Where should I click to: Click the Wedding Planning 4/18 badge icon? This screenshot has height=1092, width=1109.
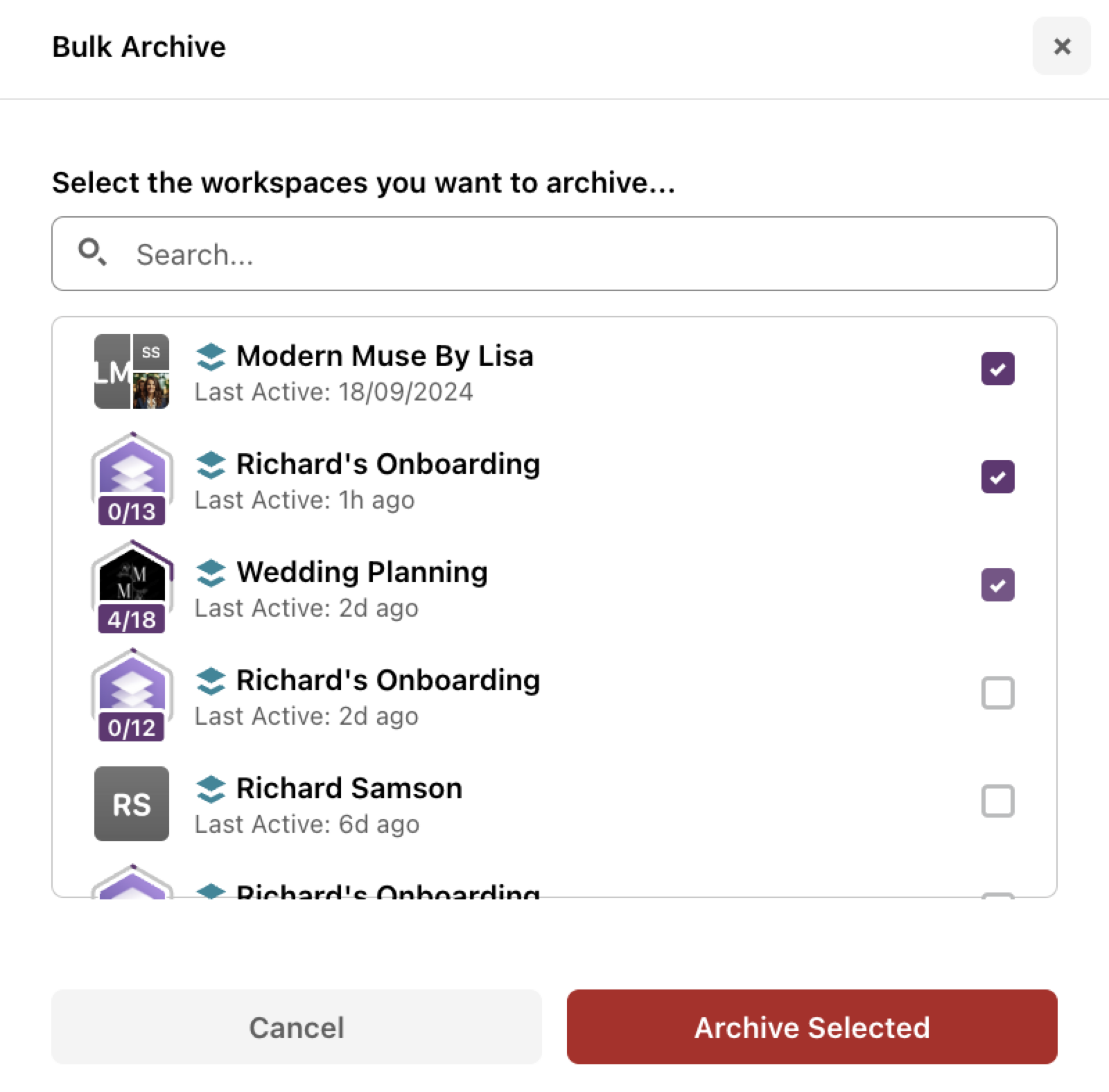click(132, 587)
